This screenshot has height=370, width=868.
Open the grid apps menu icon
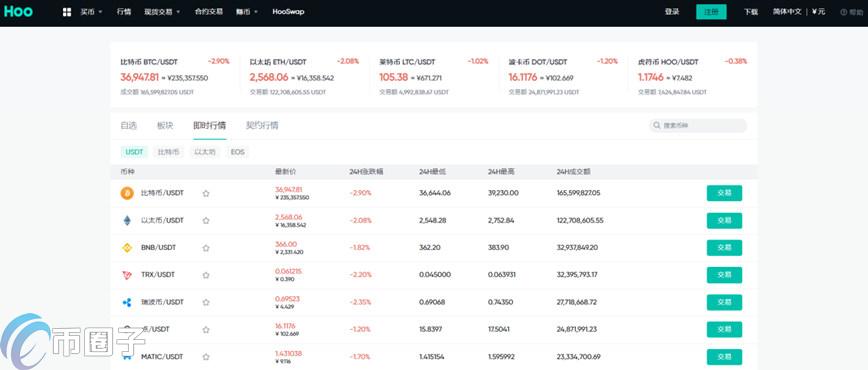[67, 12]
